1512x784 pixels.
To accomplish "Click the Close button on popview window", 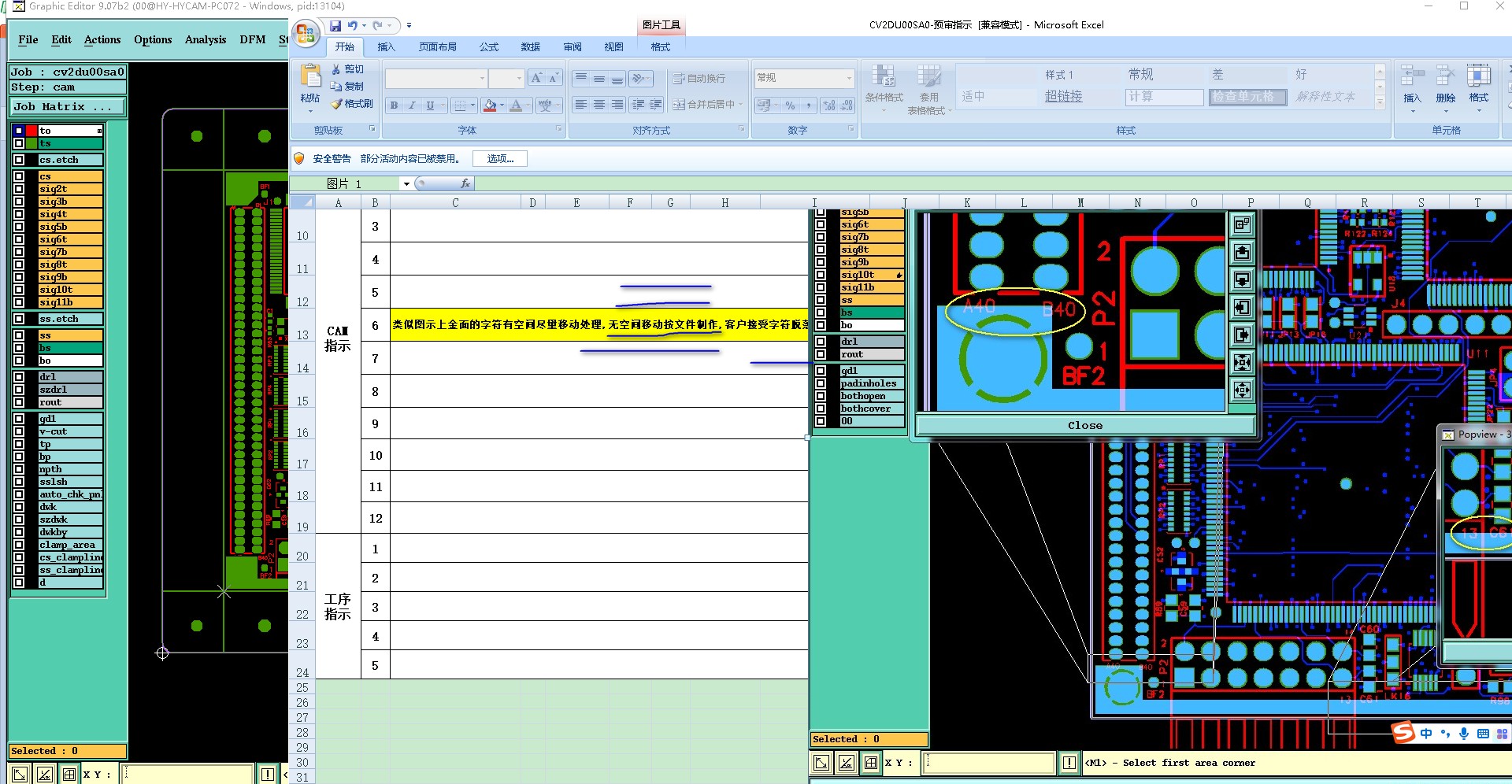I will coord(1085,426).
